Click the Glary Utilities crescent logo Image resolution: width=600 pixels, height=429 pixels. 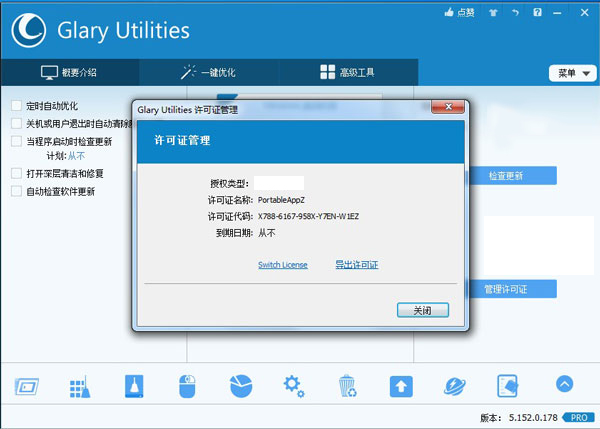29,30
